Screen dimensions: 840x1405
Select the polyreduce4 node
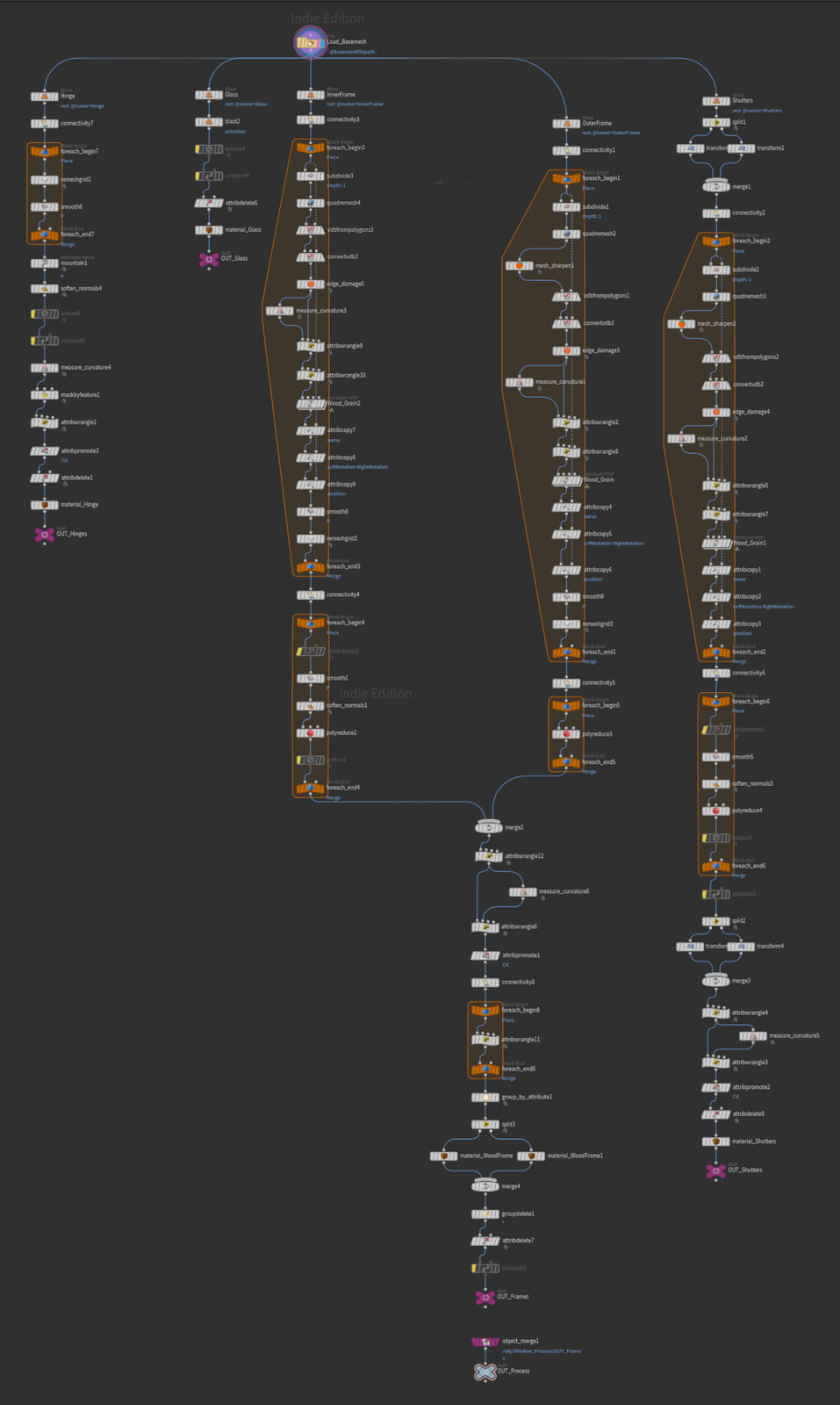[716, 811]
